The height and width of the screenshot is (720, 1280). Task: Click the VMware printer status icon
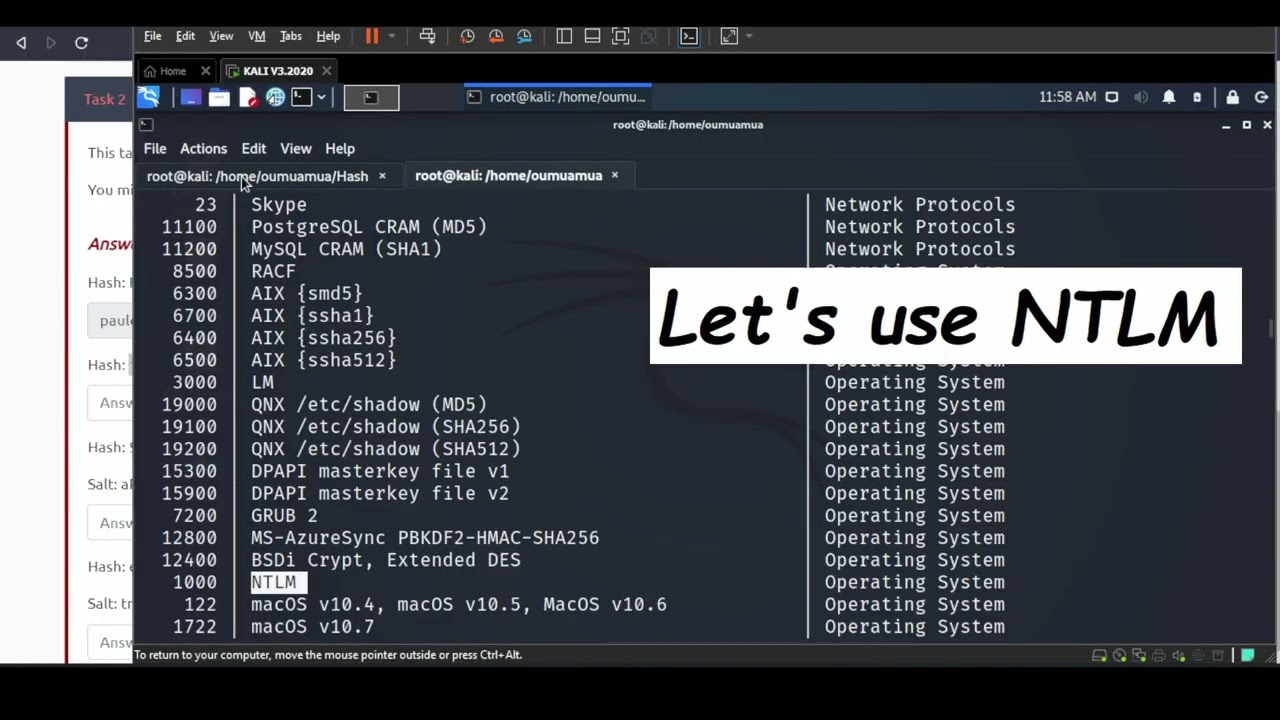point(1159,656)
